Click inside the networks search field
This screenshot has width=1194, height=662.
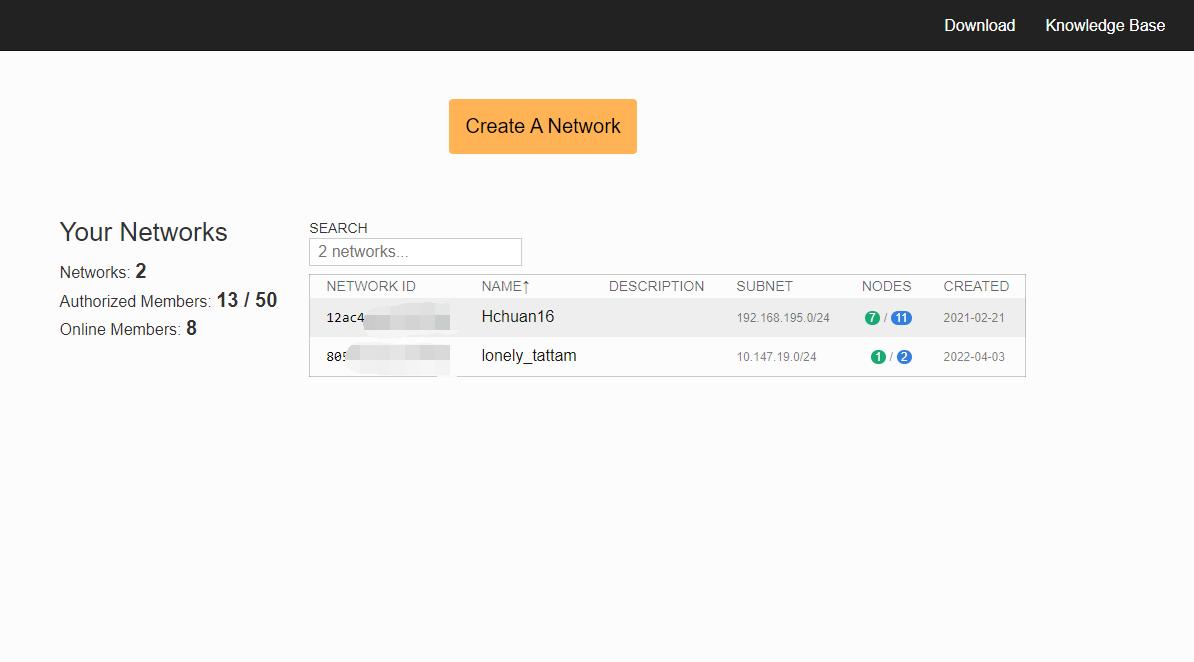[x=414, y=251]
